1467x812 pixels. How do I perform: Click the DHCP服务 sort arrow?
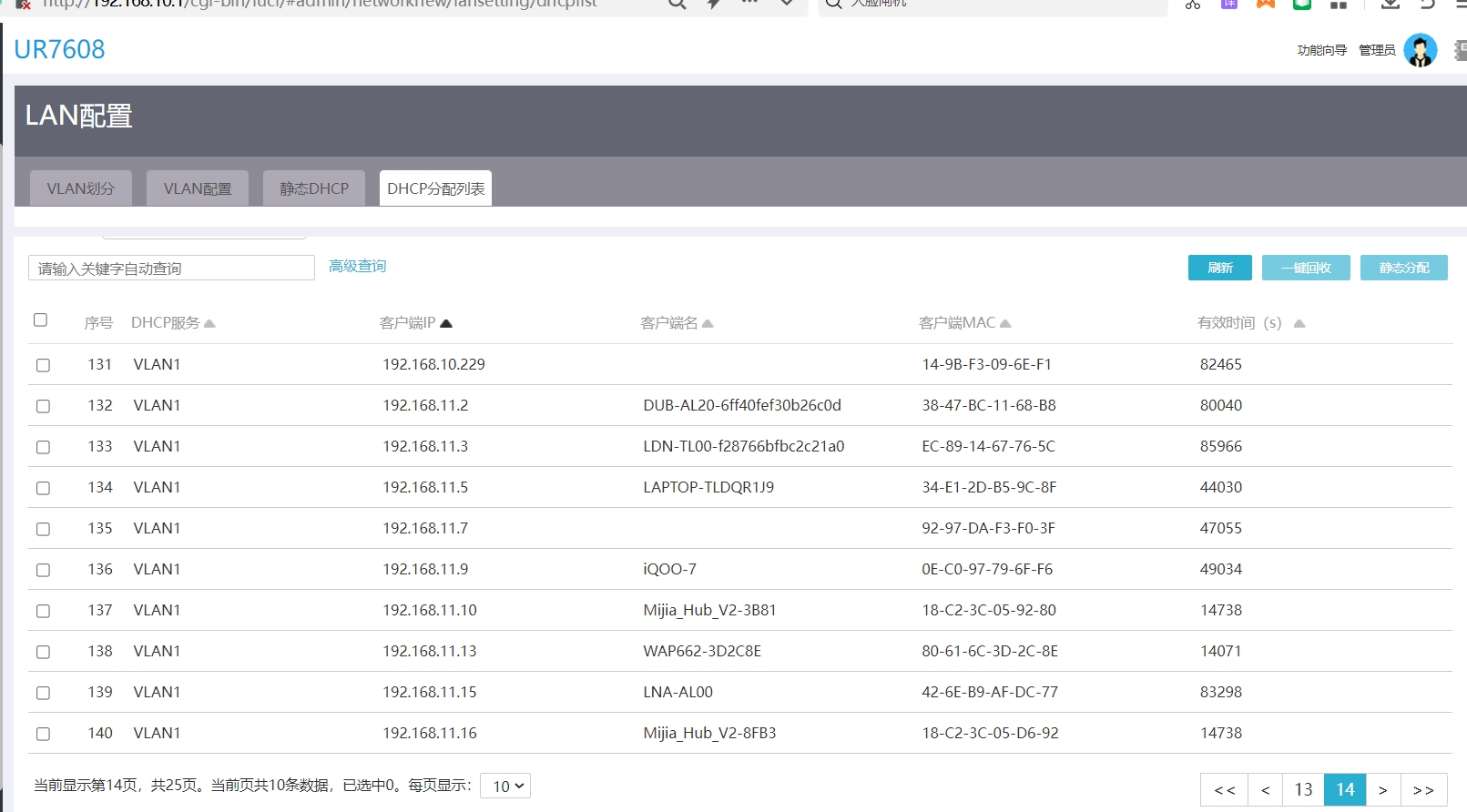coord(209,323)
